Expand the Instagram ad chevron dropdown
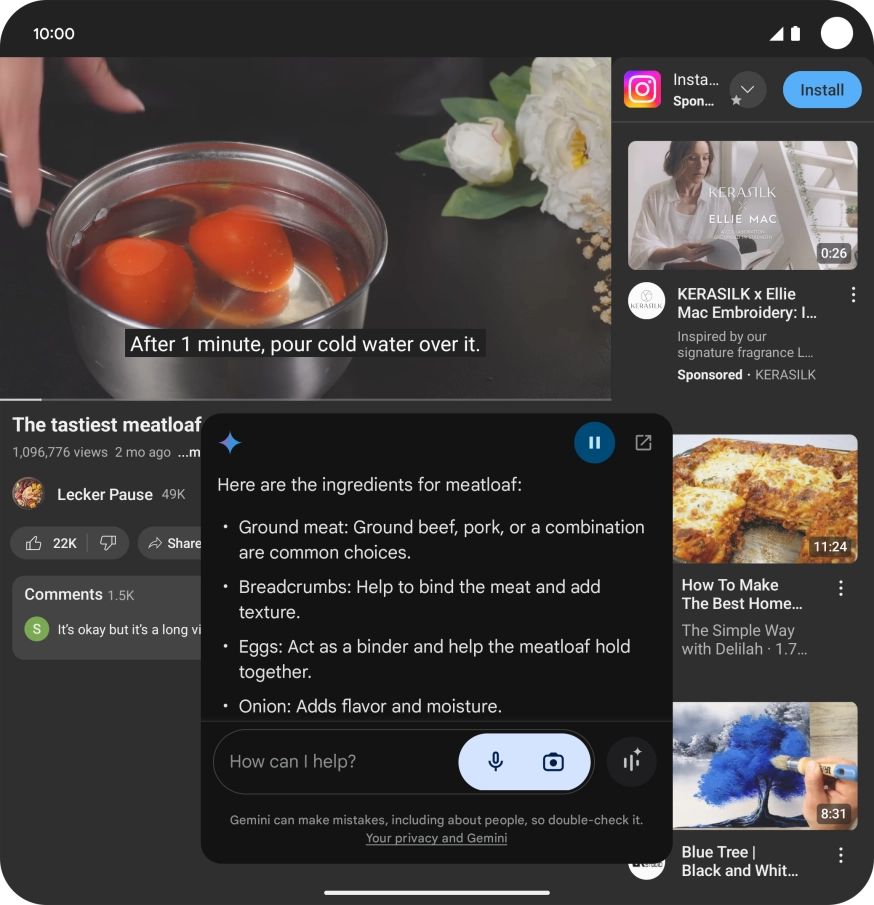874x905 pixels. 747,90
